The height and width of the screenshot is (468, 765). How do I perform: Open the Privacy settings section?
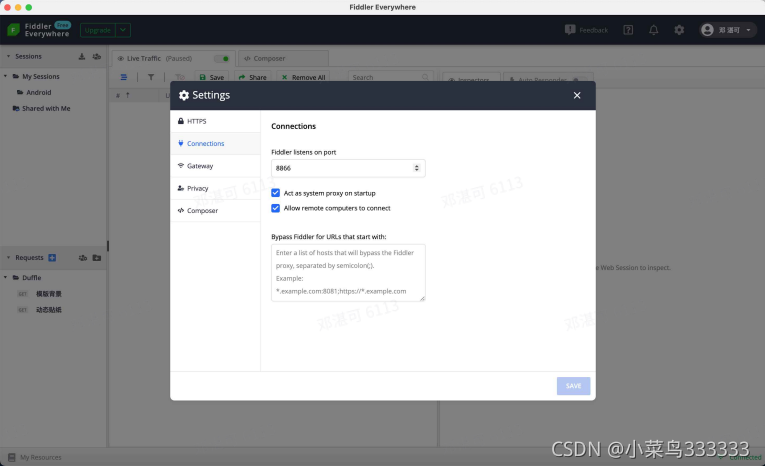215,188
